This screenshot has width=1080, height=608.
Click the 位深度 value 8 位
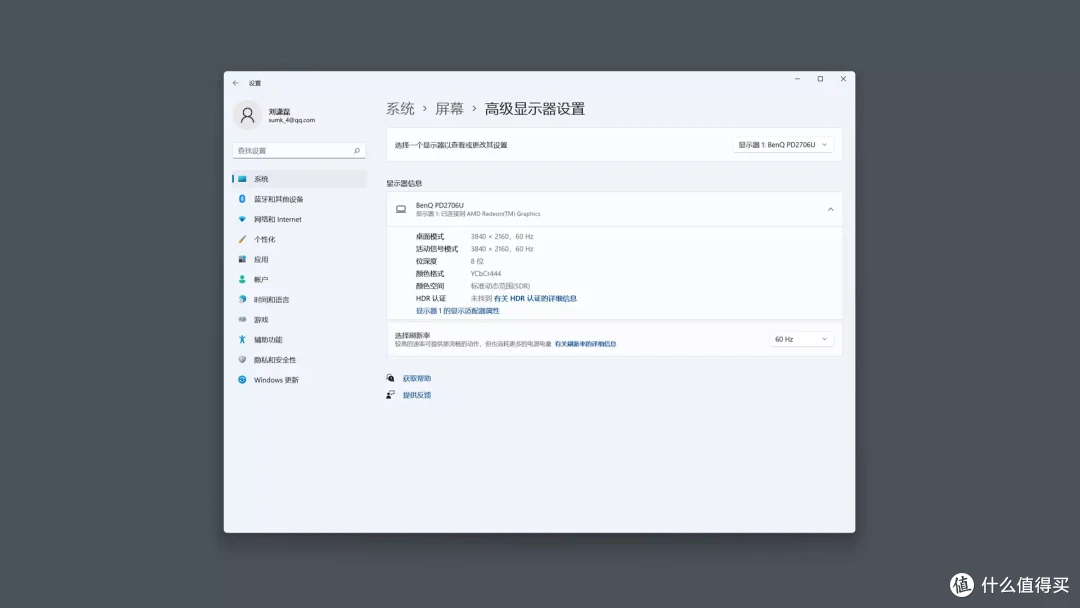click(477, 262)
